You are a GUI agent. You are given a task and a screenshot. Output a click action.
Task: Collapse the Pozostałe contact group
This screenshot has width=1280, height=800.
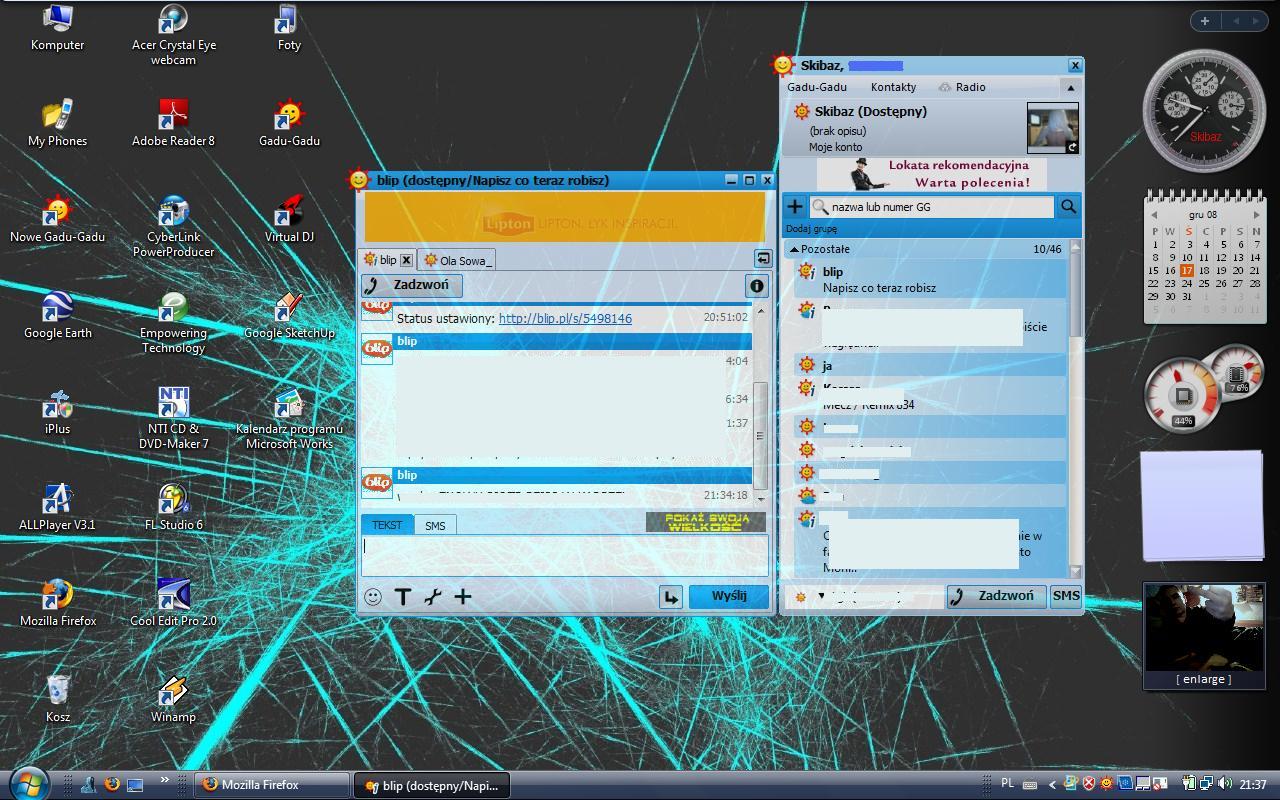click(794, 249)
